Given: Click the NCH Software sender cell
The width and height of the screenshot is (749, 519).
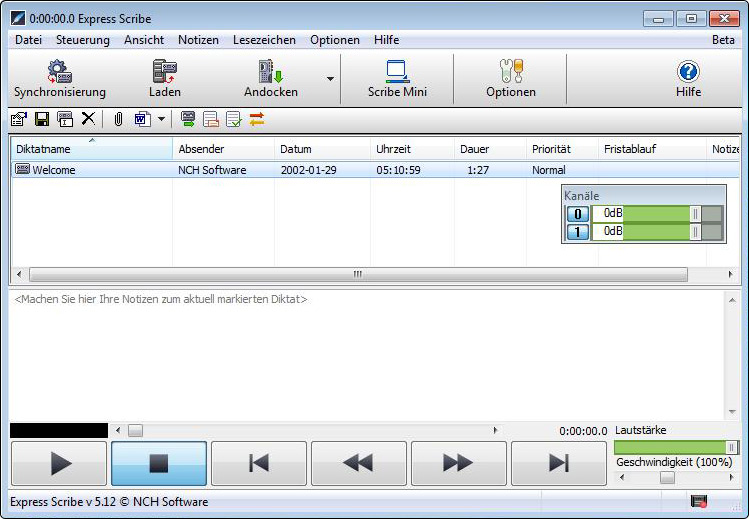Looking at the screenshot, I should coord(212,170).
